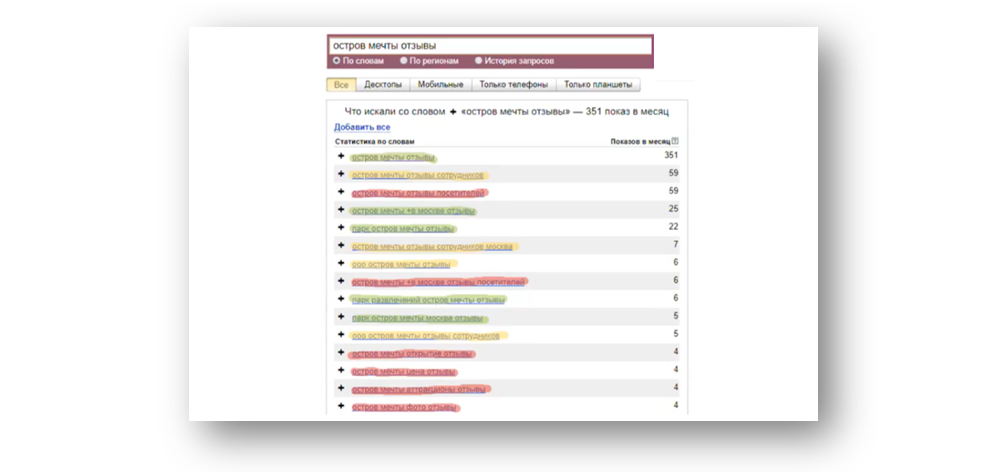The image size is (996, 472).
Task: Open the 'остров мечты отзывы' keyword link
Action: (x=393, y=158)
